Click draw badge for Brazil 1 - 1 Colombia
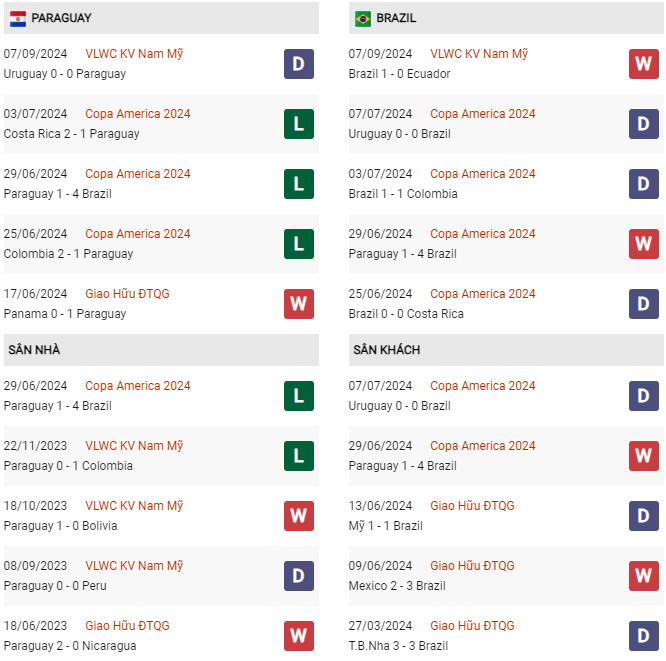The height and width of the screenshot is (661, 666). tap(643, 184)
